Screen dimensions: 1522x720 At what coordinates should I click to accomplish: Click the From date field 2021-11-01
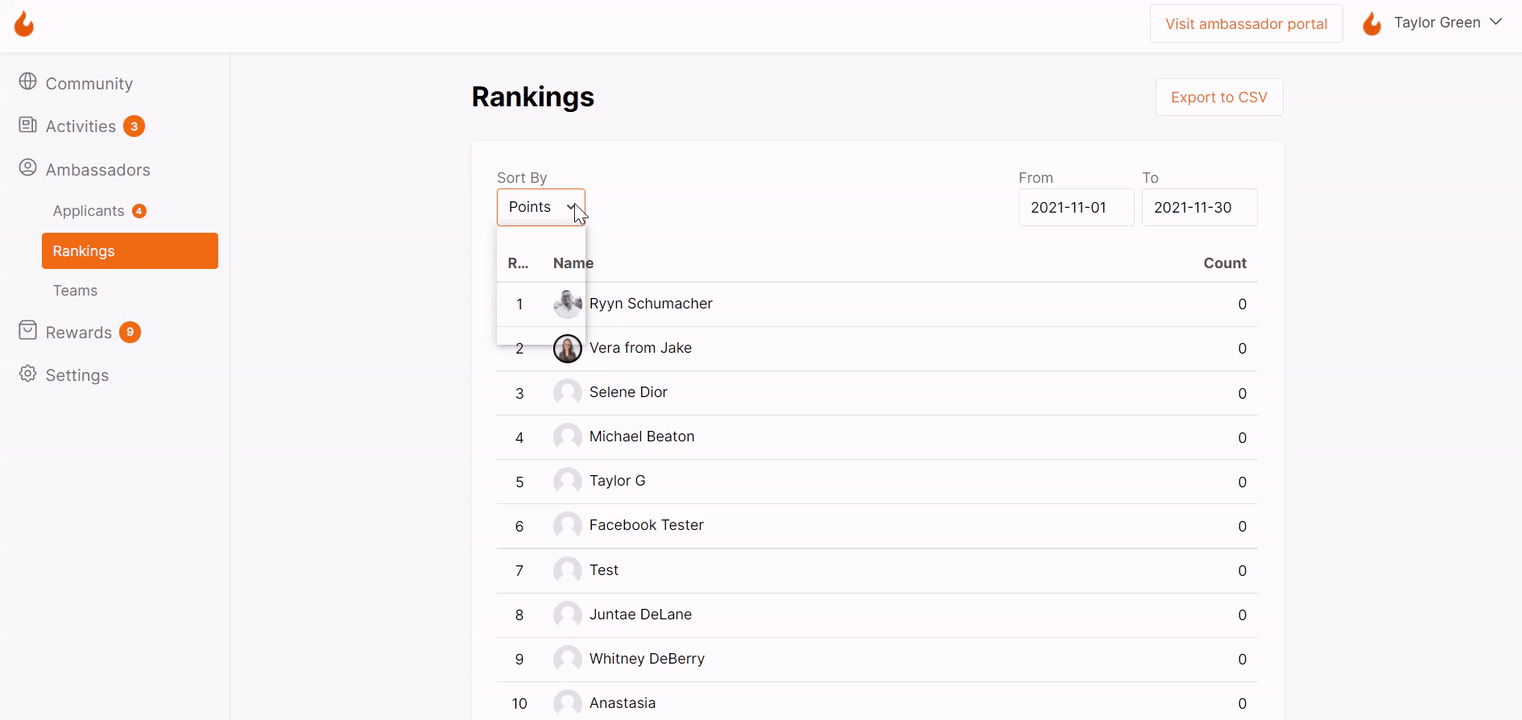(1076, 208)
